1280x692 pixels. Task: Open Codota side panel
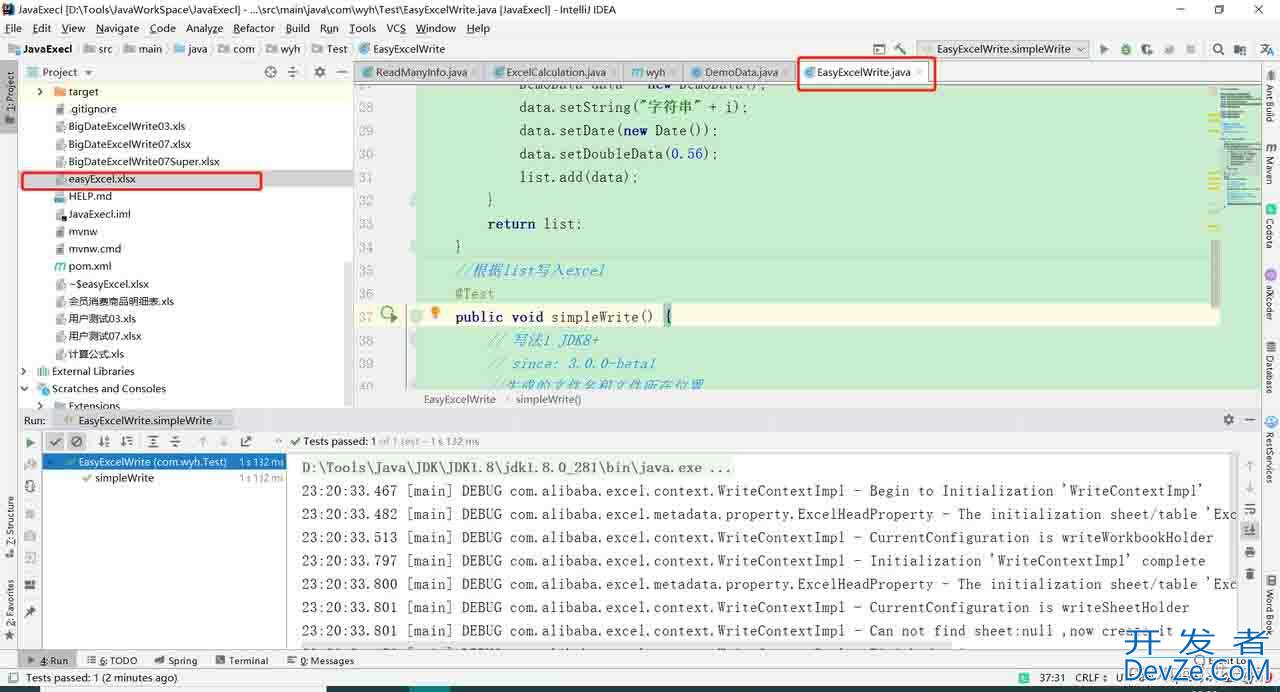point(1270,225)
